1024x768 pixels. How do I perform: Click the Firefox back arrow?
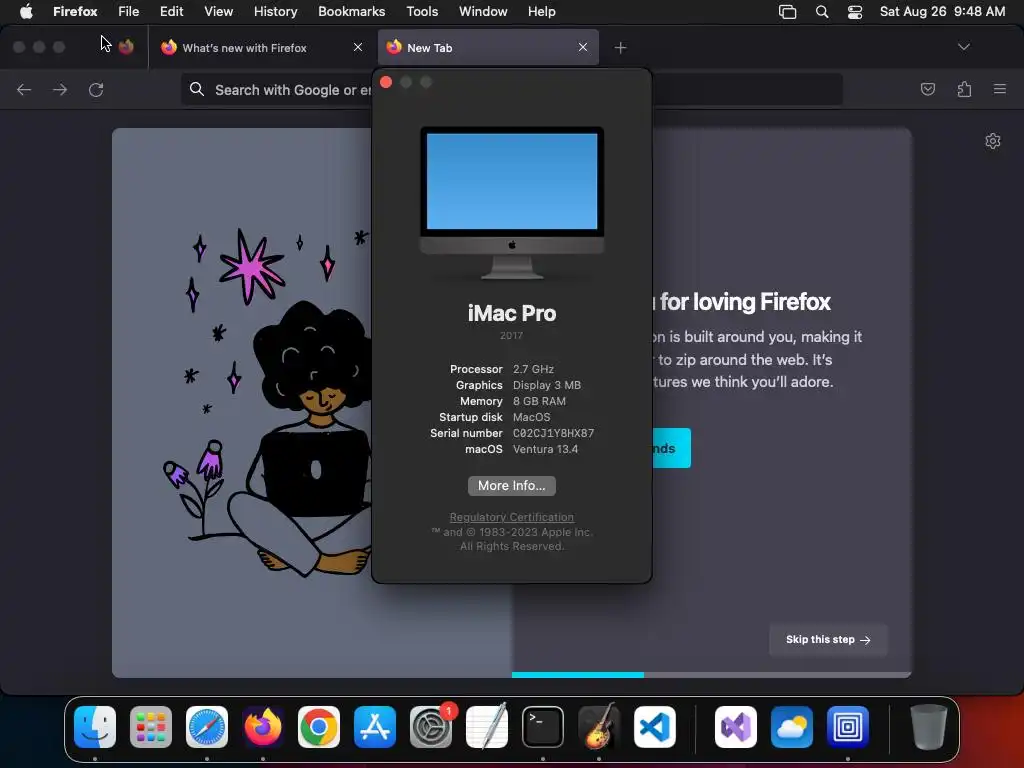click(24, 89)
